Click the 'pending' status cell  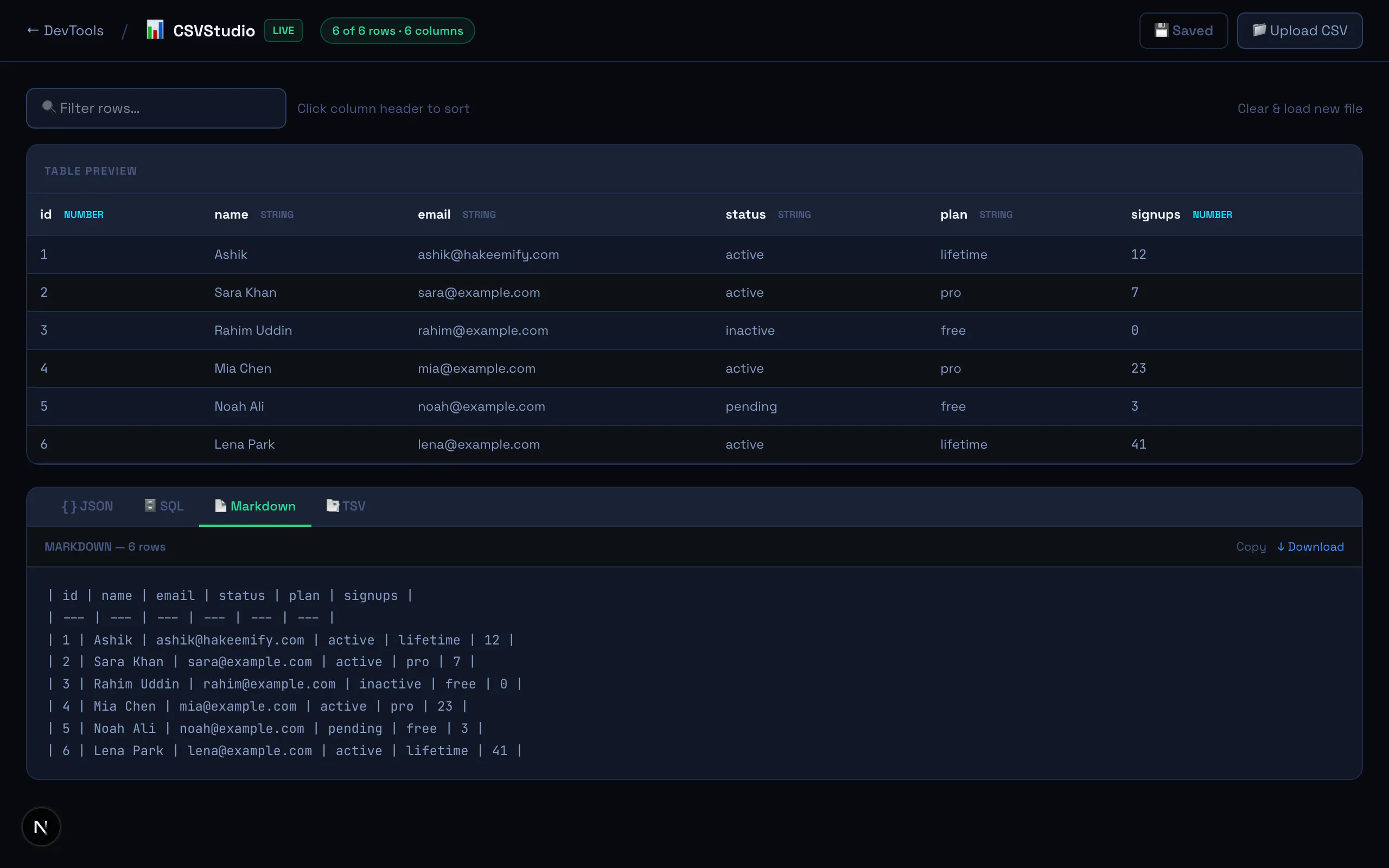coord(751,406)
